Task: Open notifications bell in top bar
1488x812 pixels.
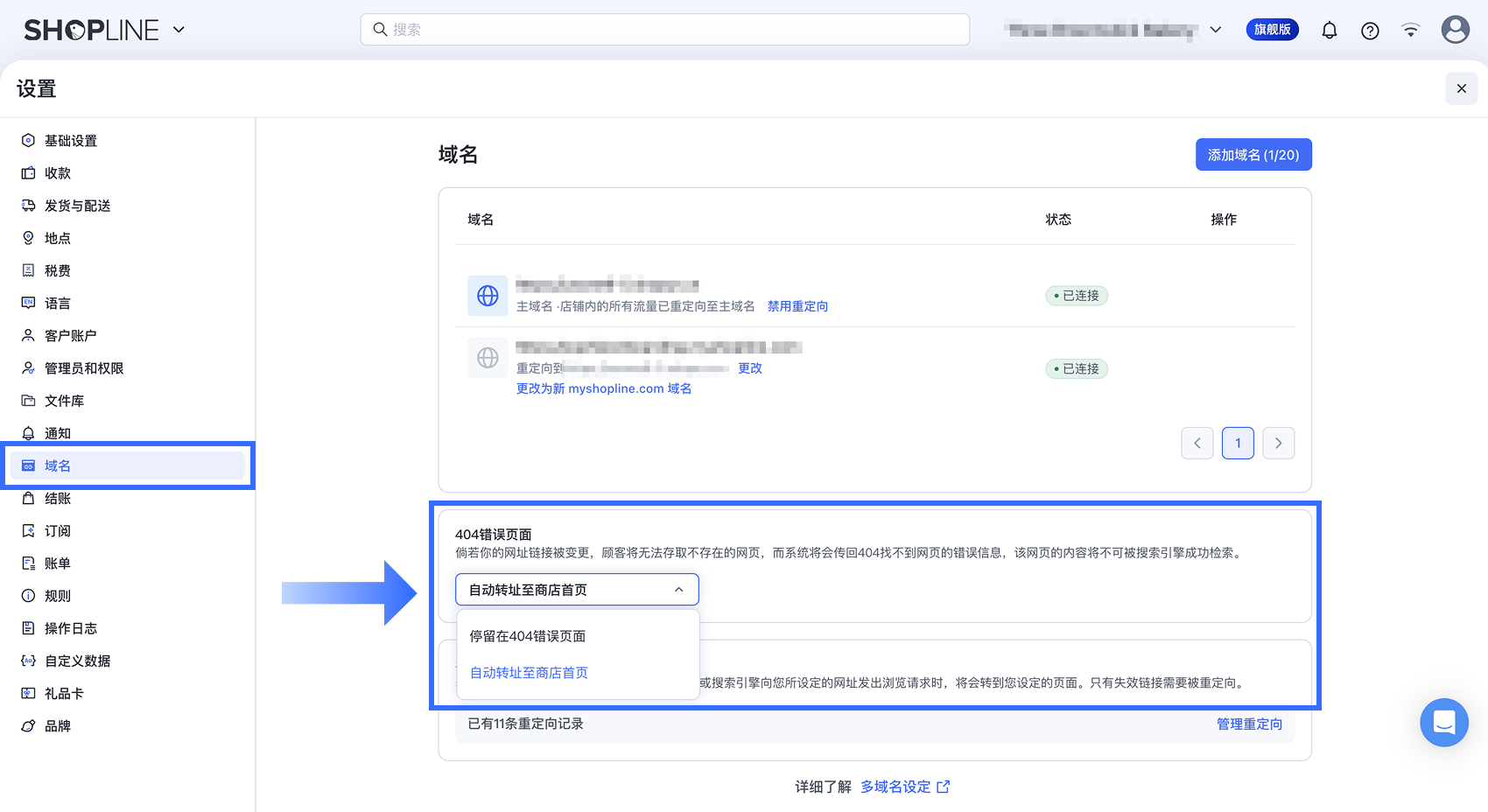Action: (1330, 31)
